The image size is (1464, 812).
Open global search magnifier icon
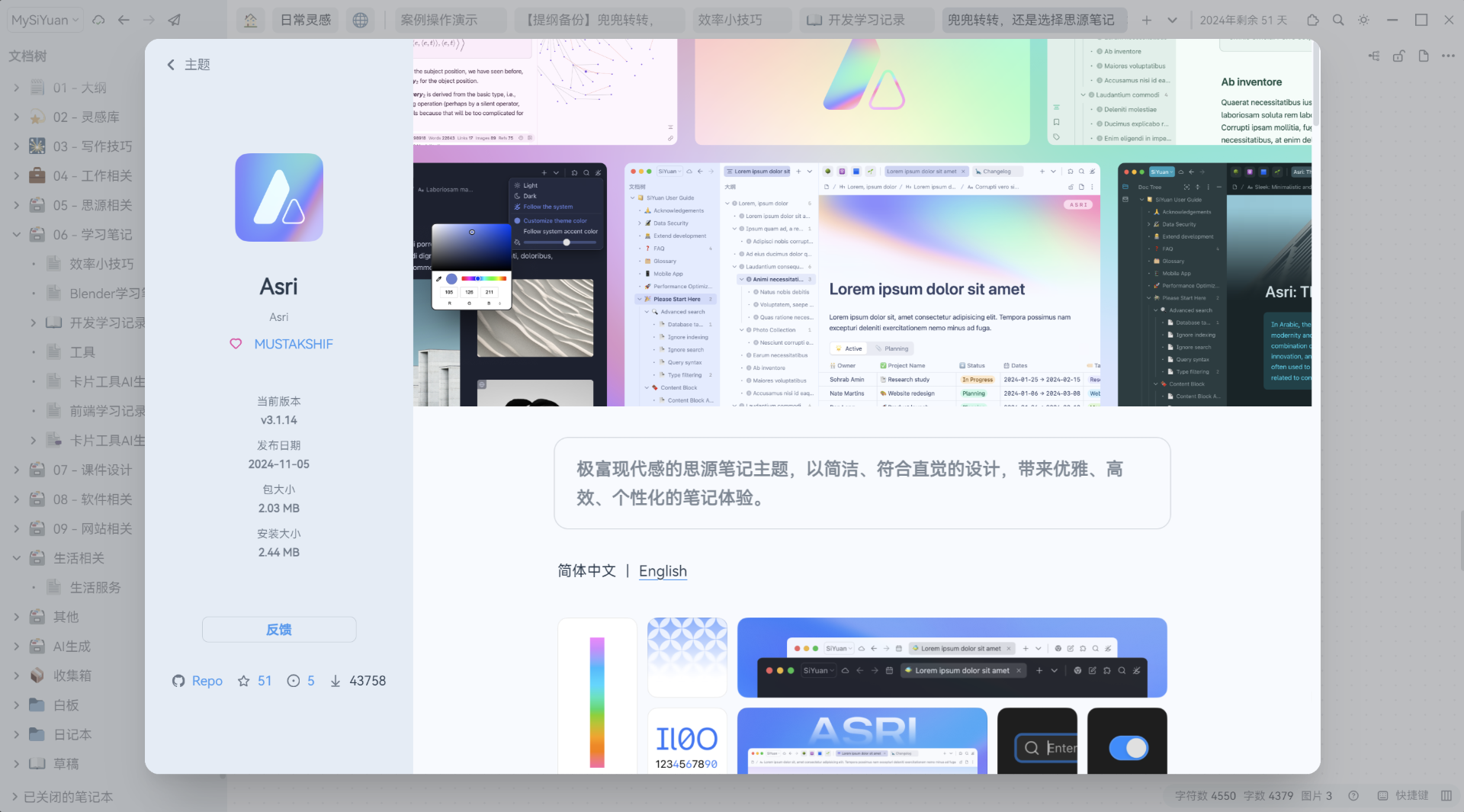tap(1338, 20)
